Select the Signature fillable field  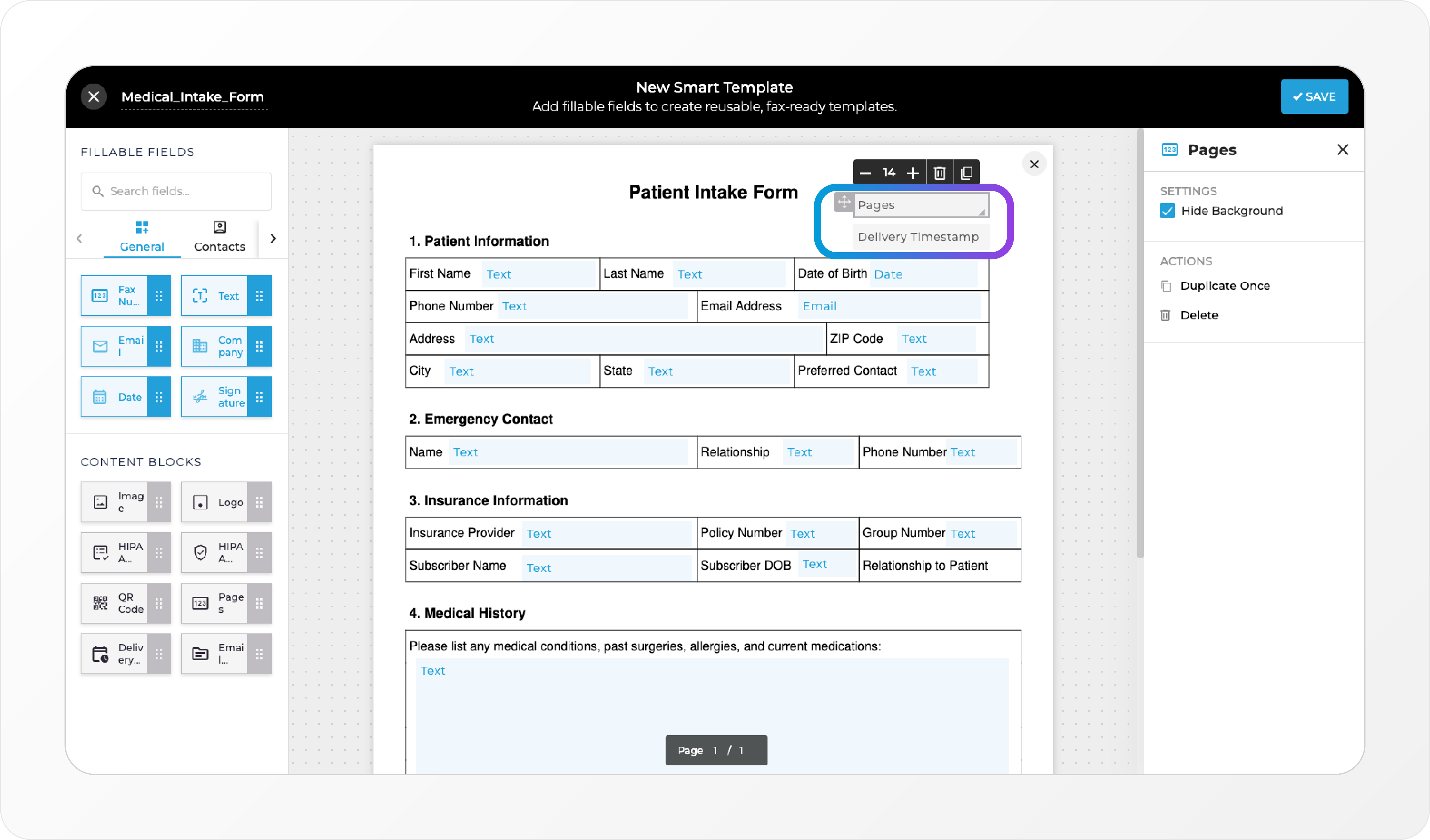pyautogui.click(x=215, y=397)
